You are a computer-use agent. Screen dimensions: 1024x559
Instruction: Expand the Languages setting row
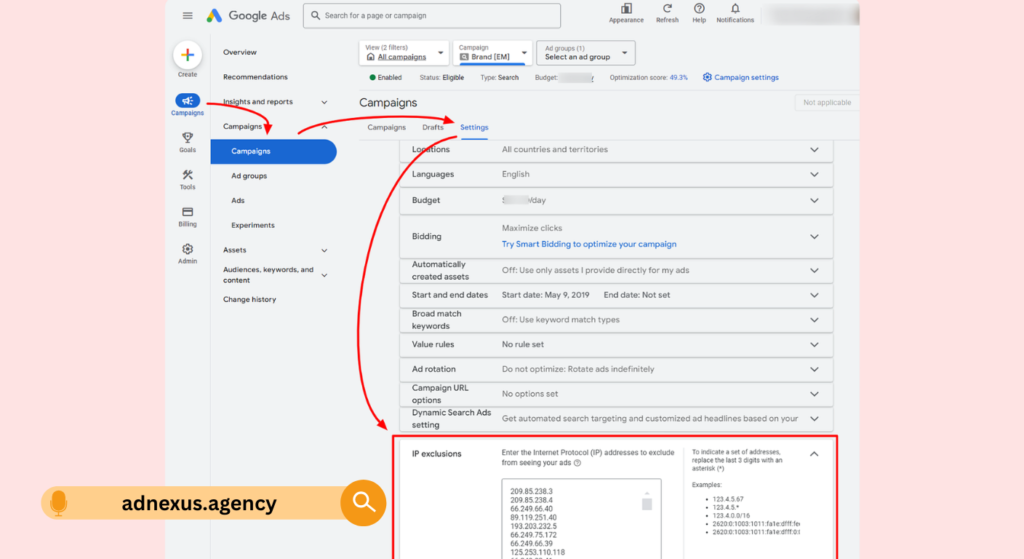tap(814, 174)
